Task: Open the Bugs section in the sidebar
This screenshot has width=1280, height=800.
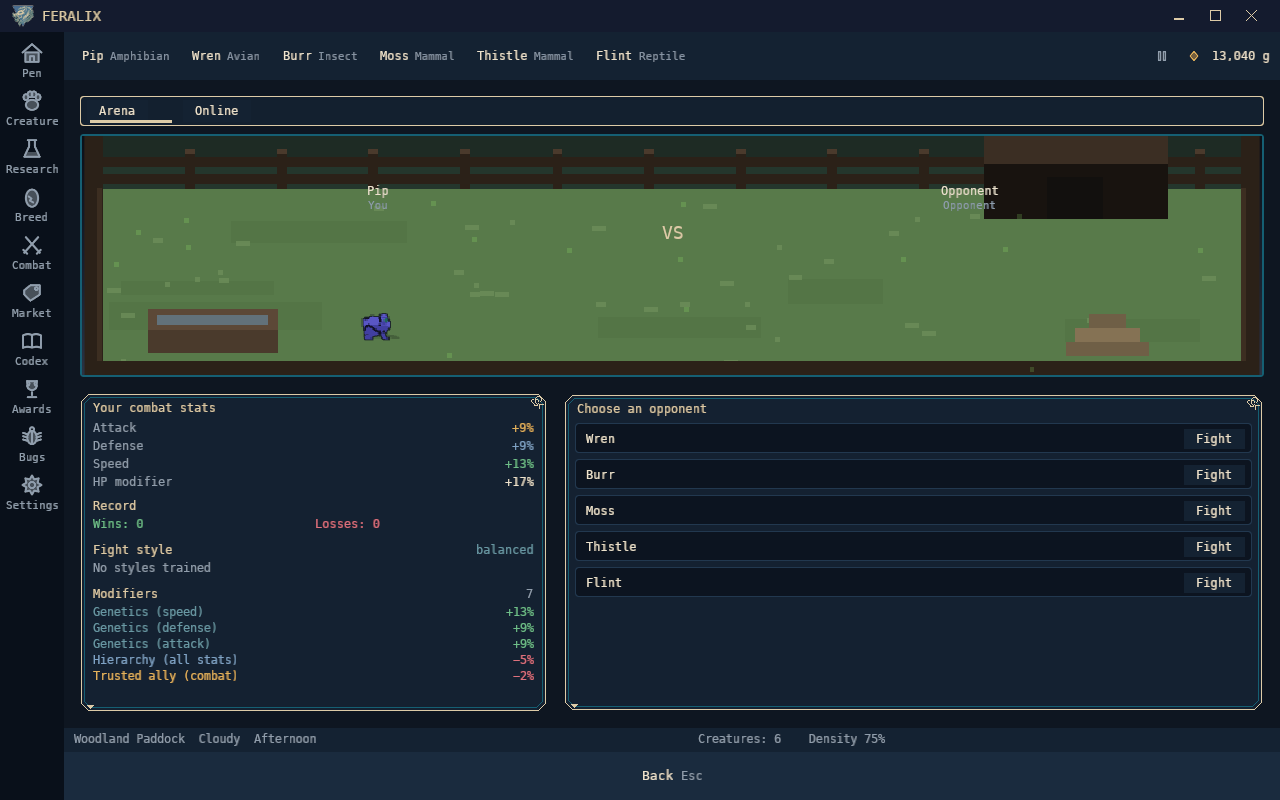Action: tap(32, 444)
